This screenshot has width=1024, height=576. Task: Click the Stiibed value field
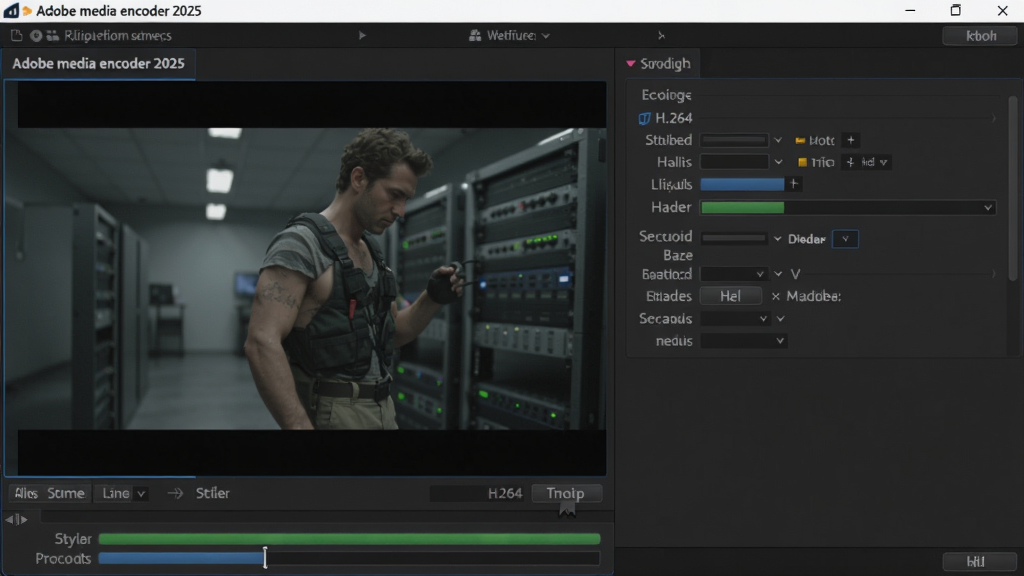point(734,140)
